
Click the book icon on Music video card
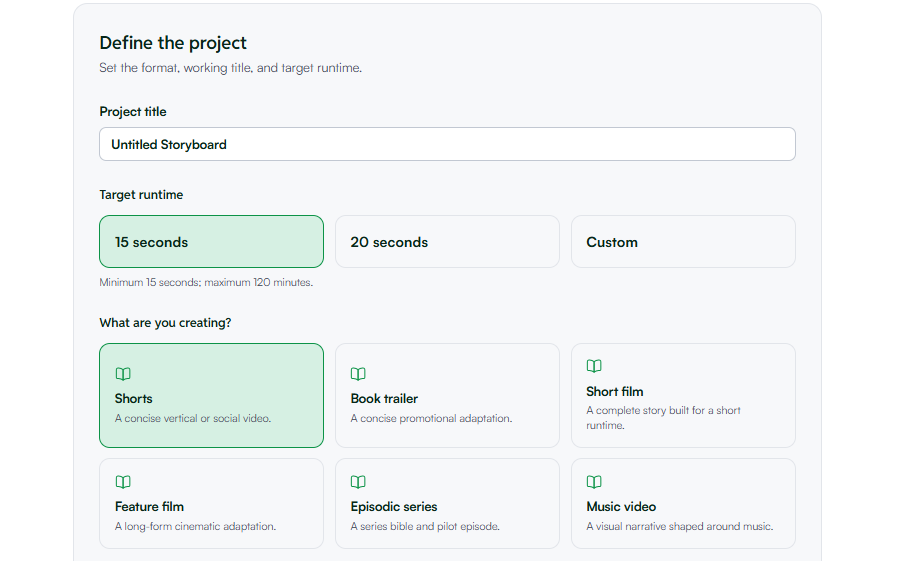(x=594, y=482)
